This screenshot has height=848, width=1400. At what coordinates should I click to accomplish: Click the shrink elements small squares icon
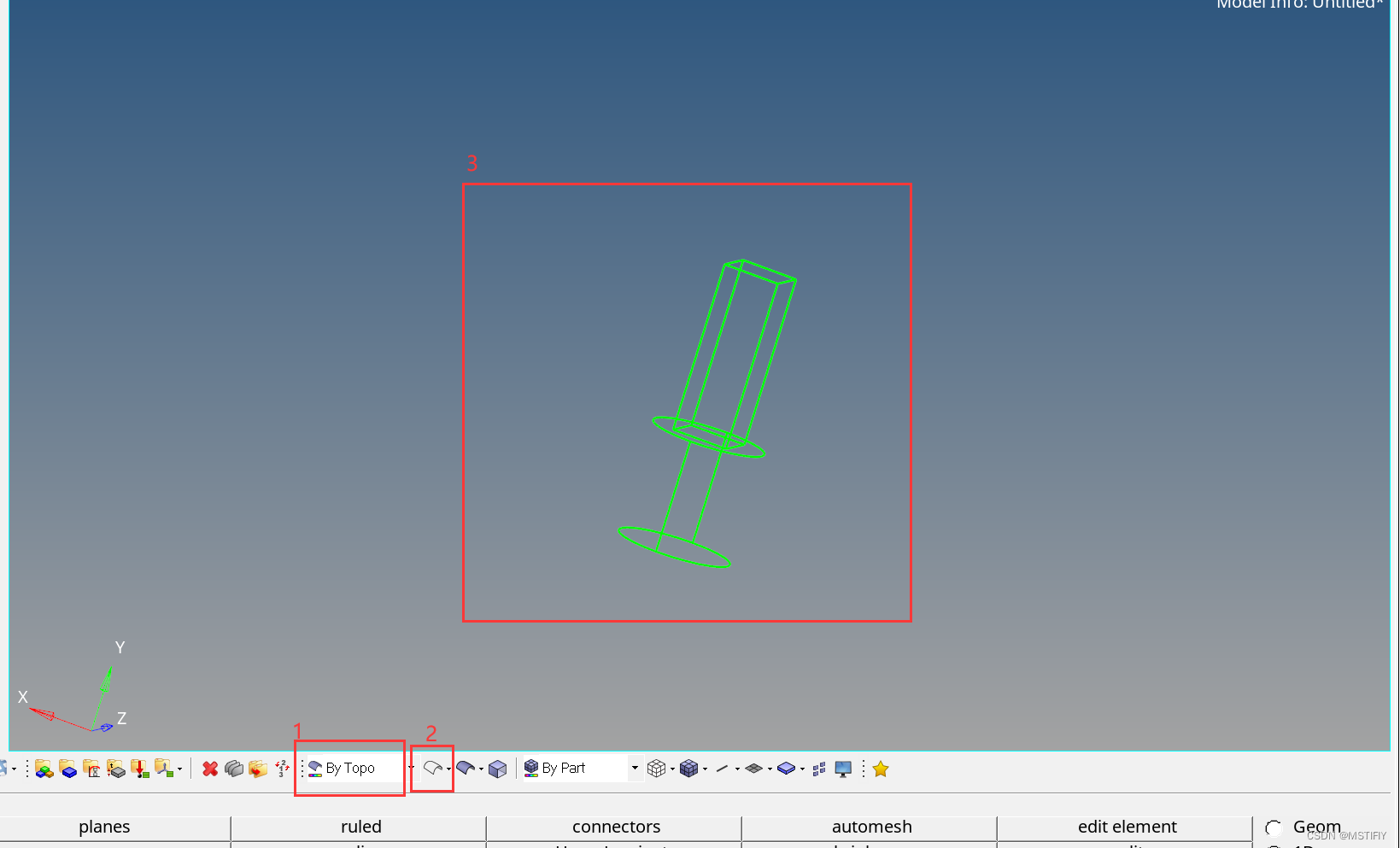pos(819,769)
